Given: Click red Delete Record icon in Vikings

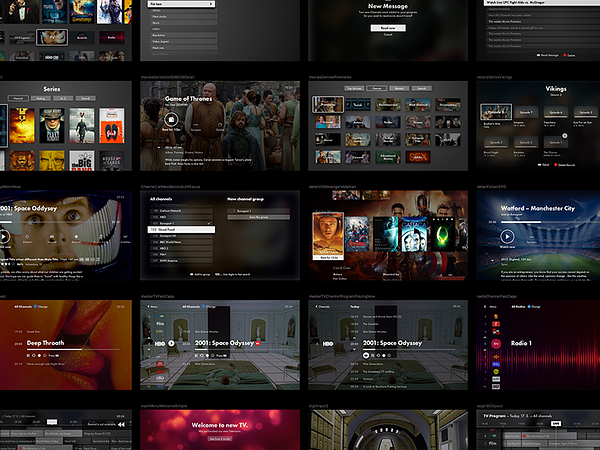Looking at the screenshot, I should (x=556, y=165).
